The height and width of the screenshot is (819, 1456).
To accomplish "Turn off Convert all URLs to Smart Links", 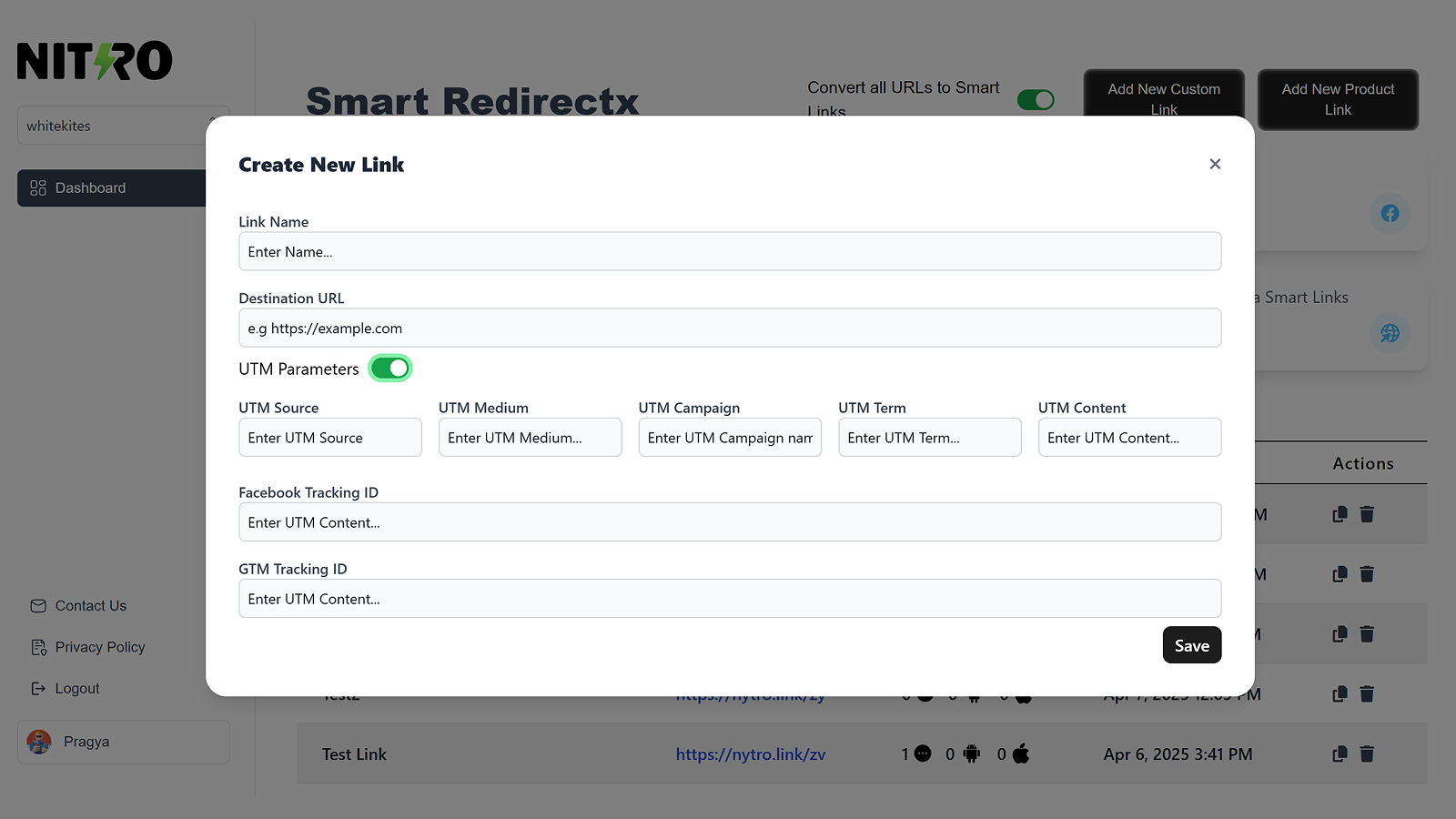I will pyautogui.click(x=1036, y=100).
